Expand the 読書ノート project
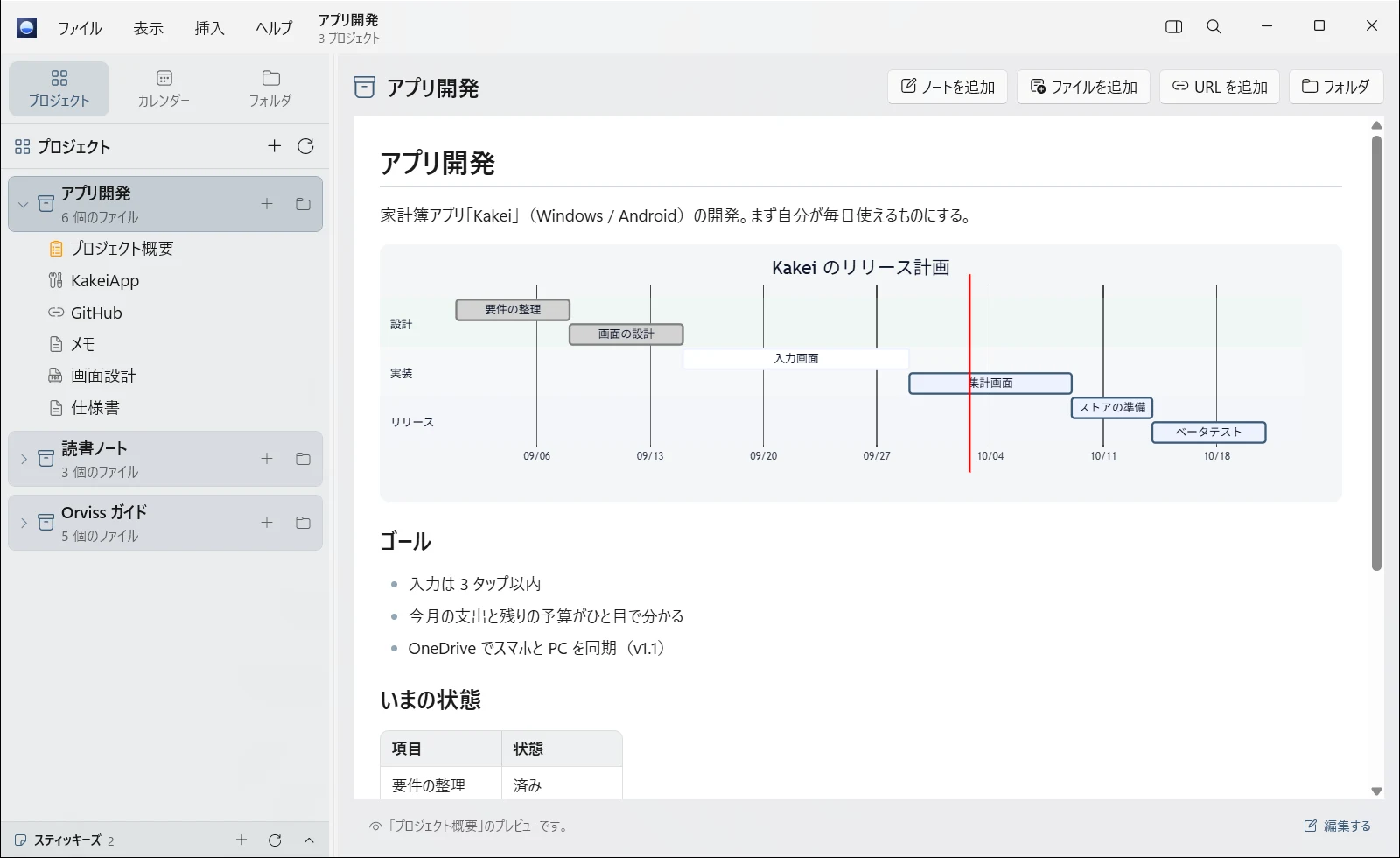 click(24, 459)
